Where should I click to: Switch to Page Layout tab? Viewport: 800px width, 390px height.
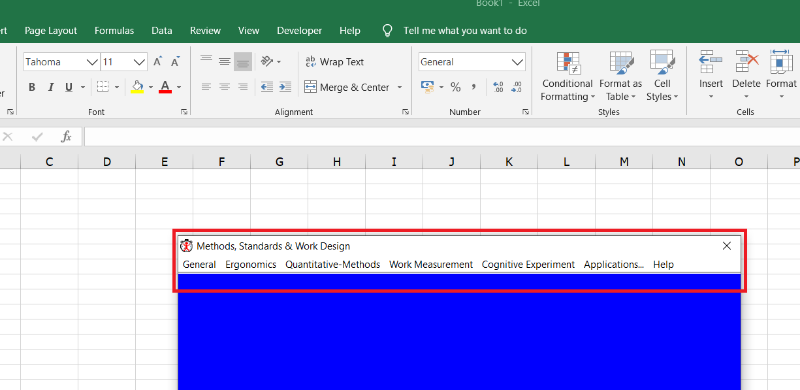51,31
